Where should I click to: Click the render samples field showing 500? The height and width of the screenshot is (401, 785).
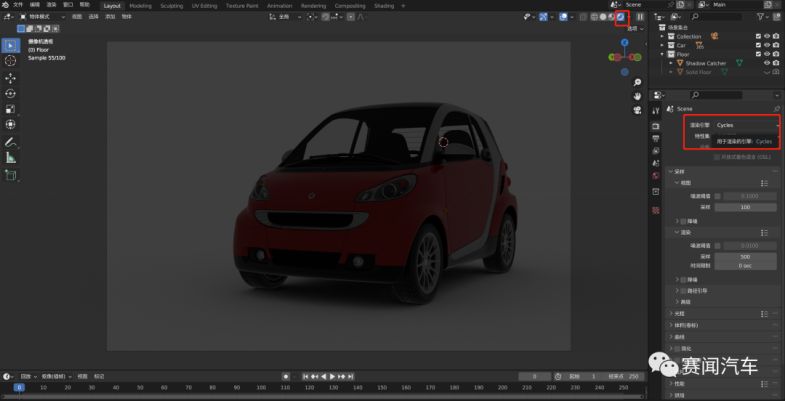coord(745,256)
